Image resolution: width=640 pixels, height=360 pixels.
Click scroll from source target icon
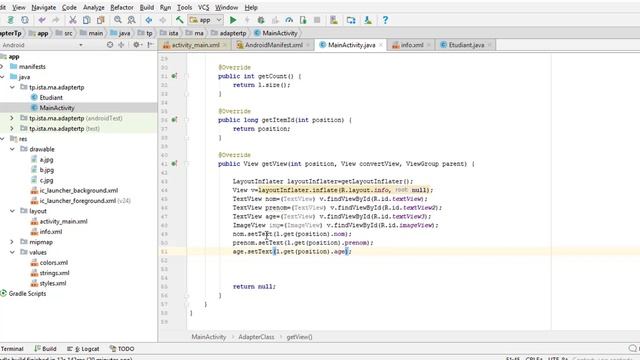pos(110,45)
